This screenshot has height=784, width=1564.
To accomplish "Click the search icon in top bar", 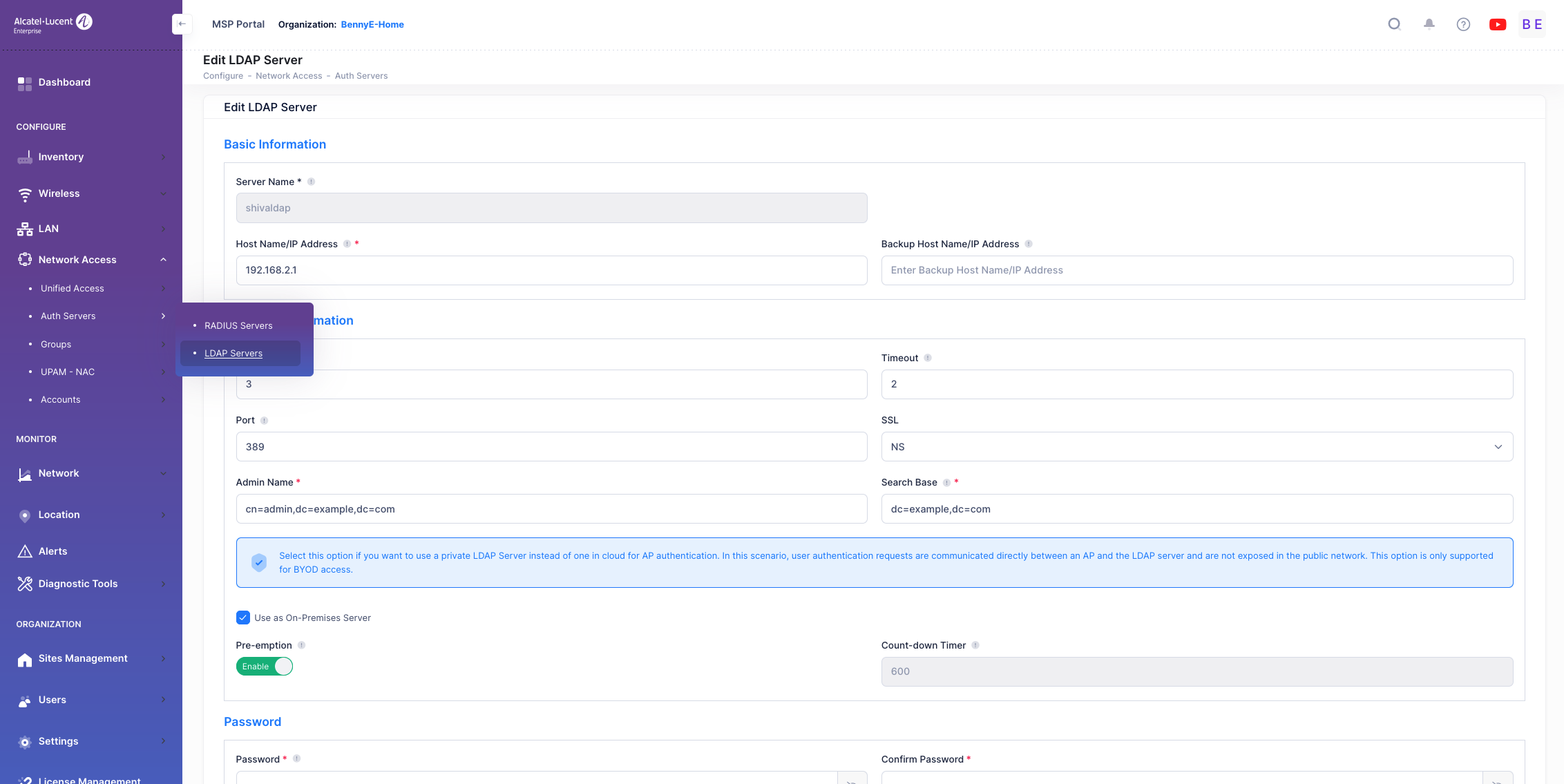I will pyautogui.click(x=1394, y=24).
